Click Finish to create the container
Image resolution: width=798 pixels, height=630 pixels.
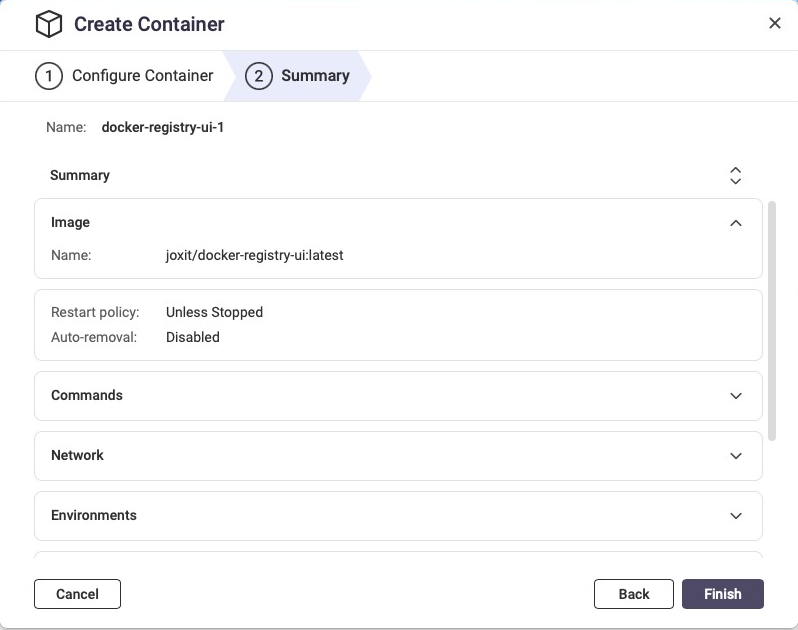(722, 594)
